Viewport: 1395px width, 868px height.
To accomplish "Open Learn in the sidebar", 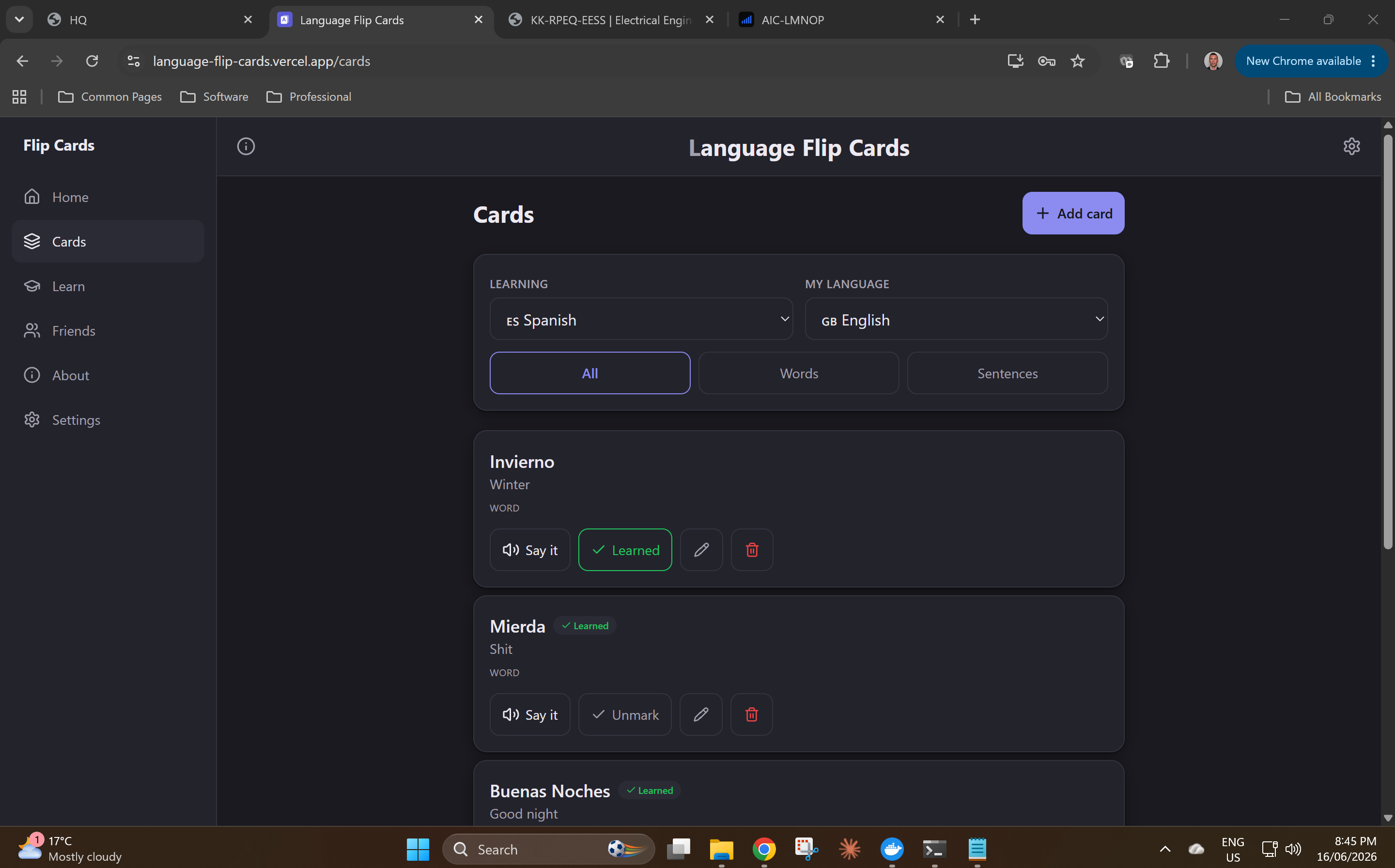I will (108, 286).
